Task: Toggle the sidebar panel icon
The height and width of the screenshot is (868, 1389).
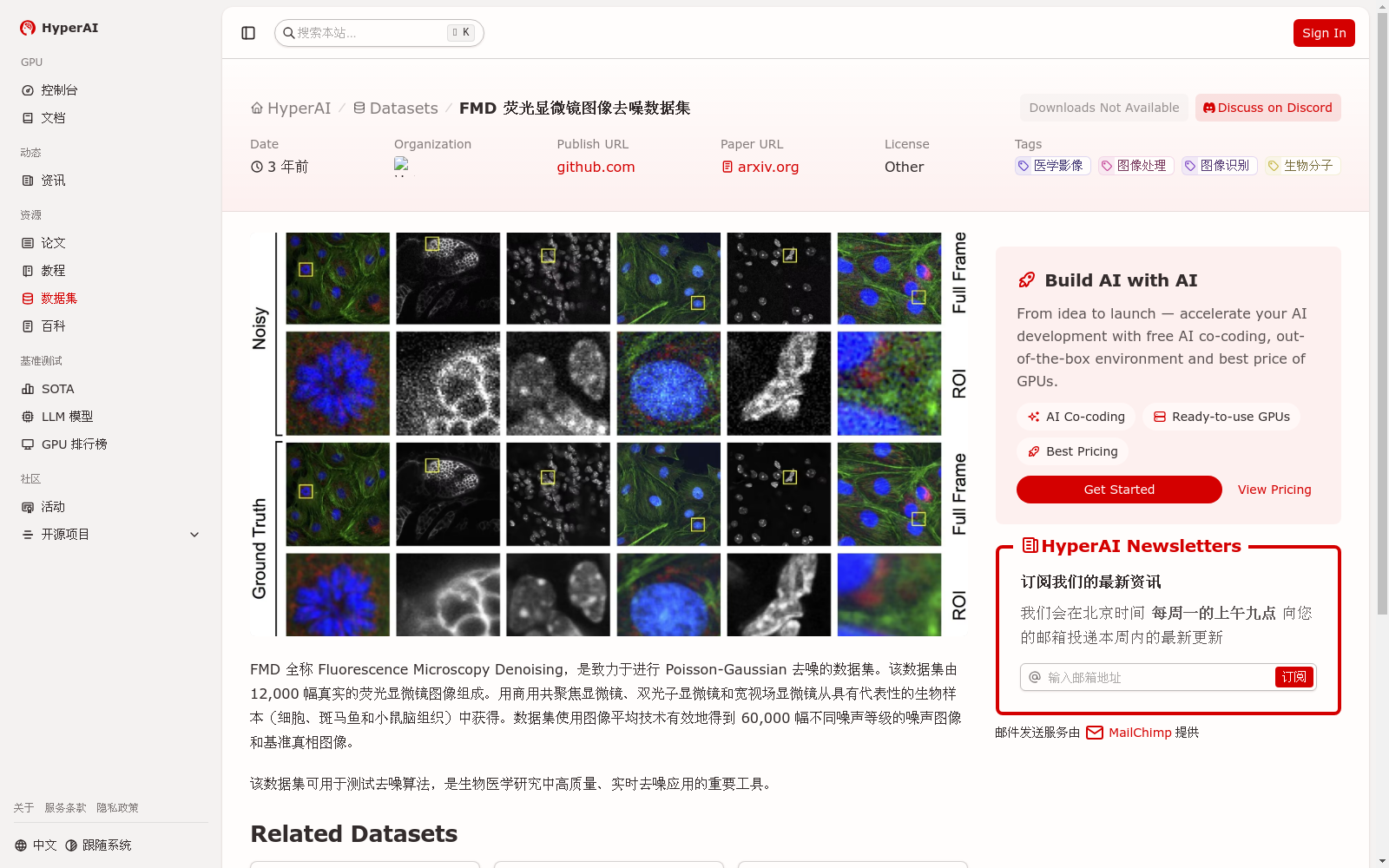Action: pyautogui.click(x=248, y=33)
